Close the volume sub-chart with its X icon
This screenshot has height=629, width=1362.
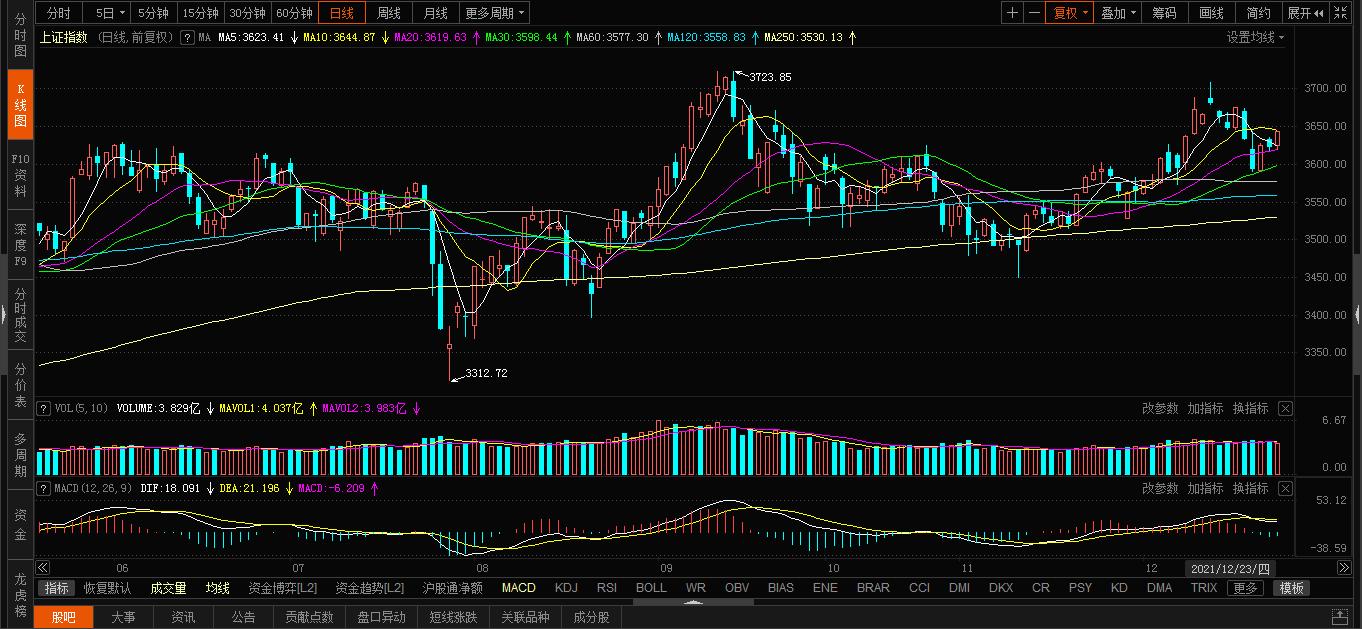1285,408
